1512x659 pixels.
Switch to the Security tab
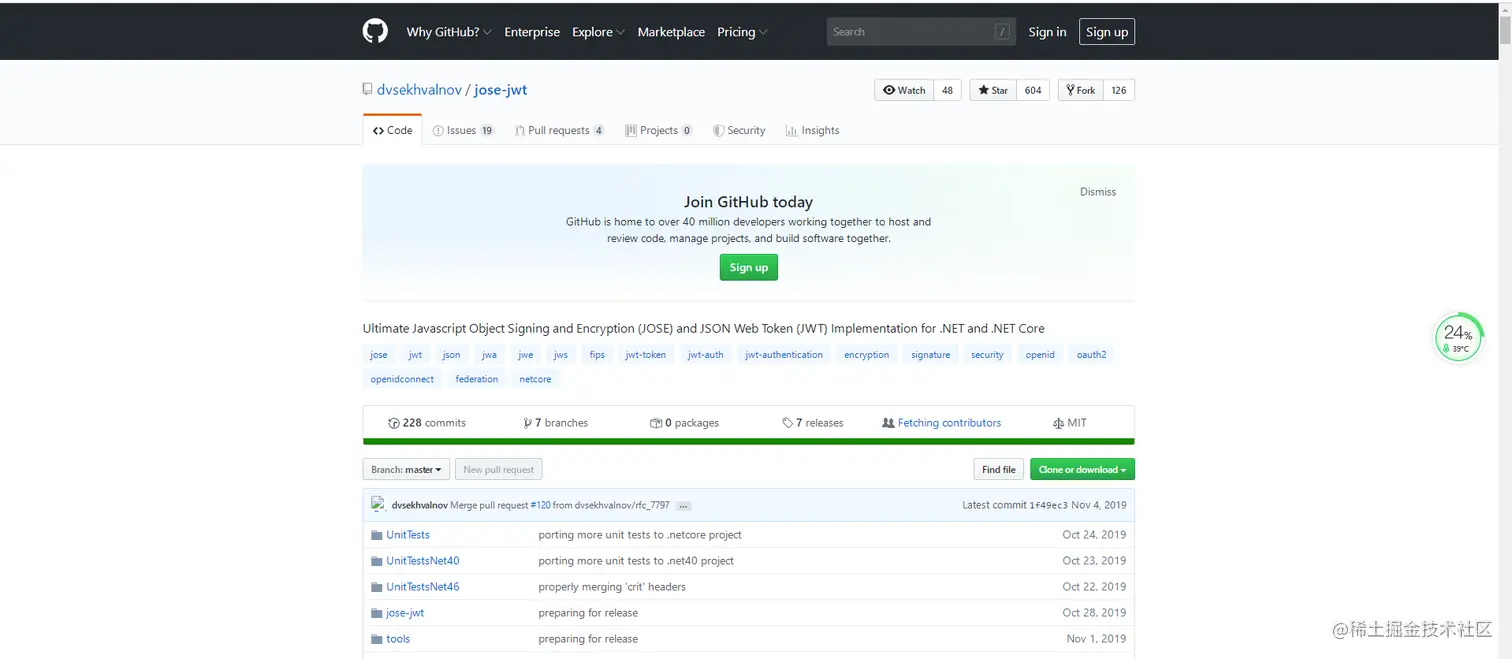coord(739,130)
